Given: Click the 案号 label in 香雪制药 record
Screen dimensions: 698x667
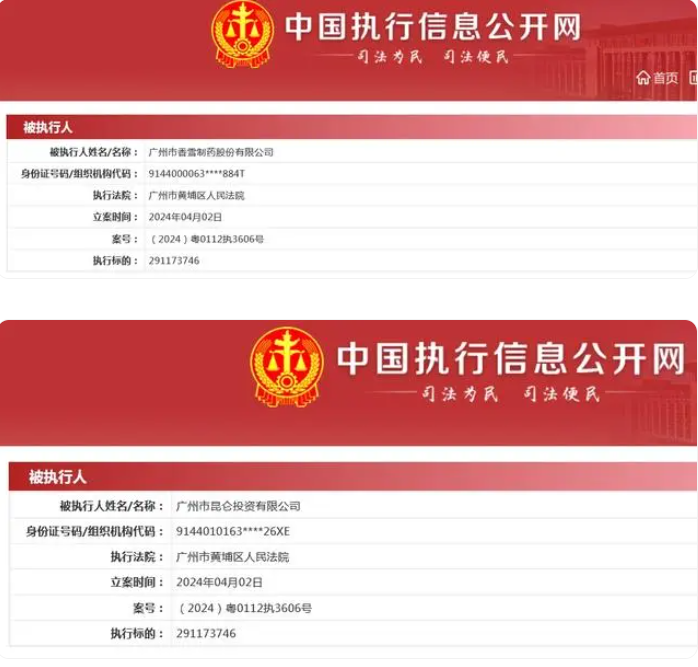Looking at the screenshot, I should tap(125, 239).
